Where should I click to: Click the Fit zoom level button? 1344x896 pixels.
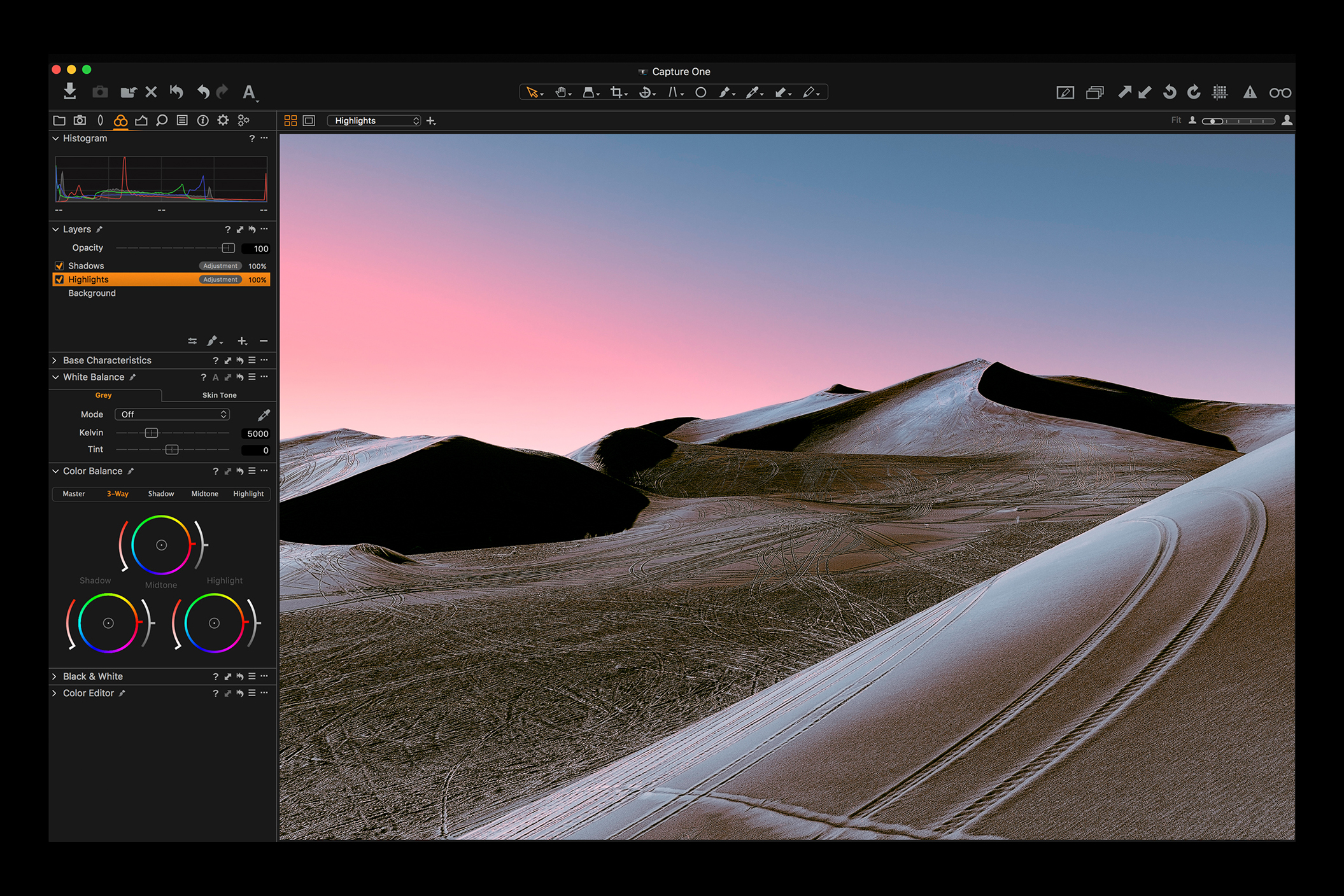tap(1176, 120)
